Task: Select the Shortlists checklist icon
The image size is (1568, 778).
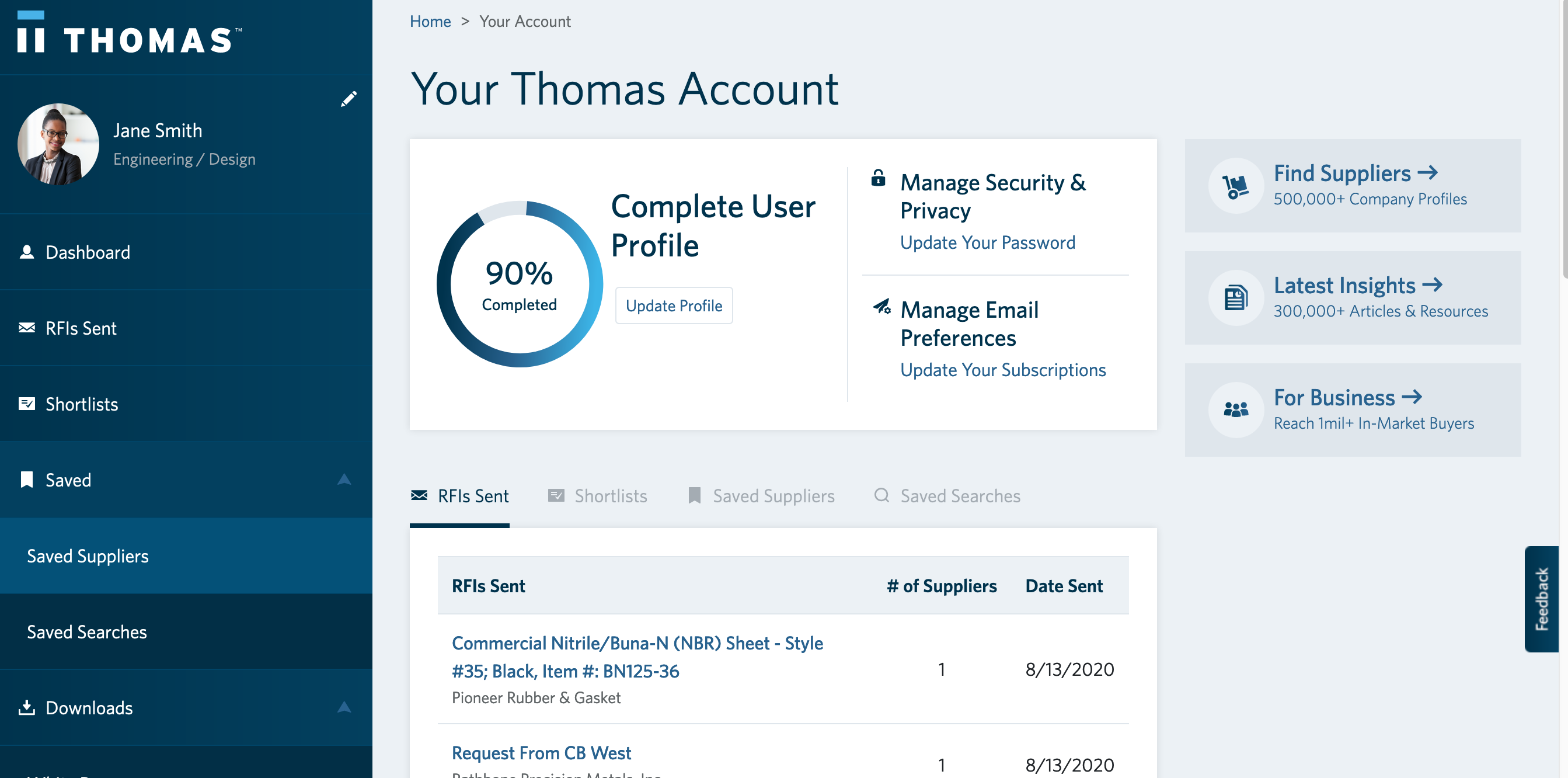Action: (x=27, y=404)
